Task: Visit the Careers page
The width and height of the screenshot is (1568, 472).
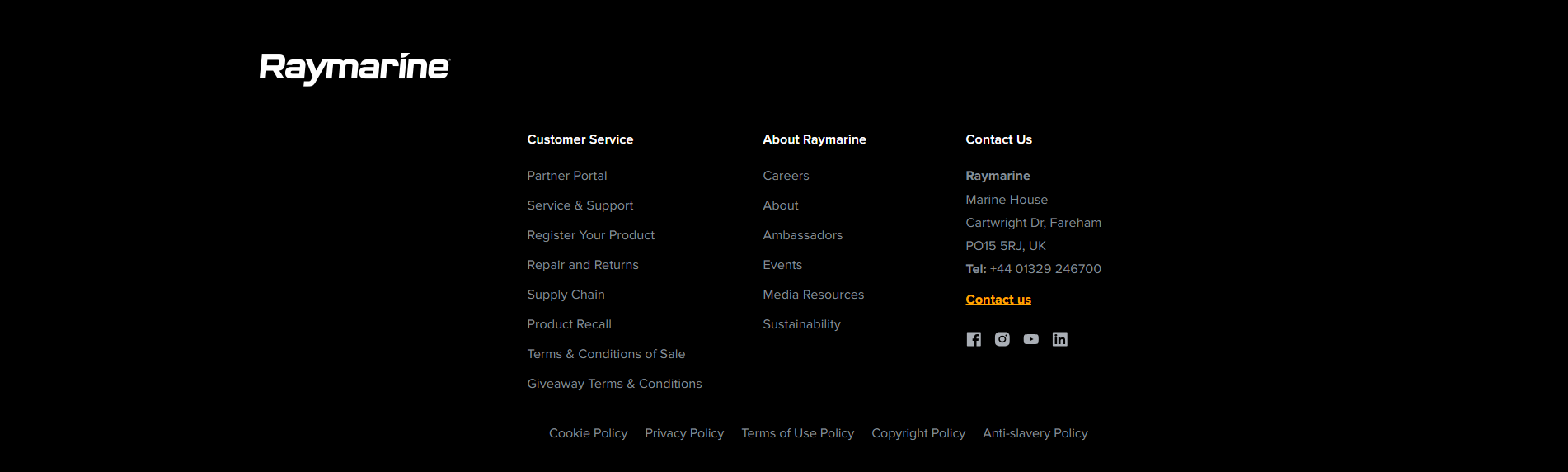Action: pyautogui.click(x=786, y=176)
